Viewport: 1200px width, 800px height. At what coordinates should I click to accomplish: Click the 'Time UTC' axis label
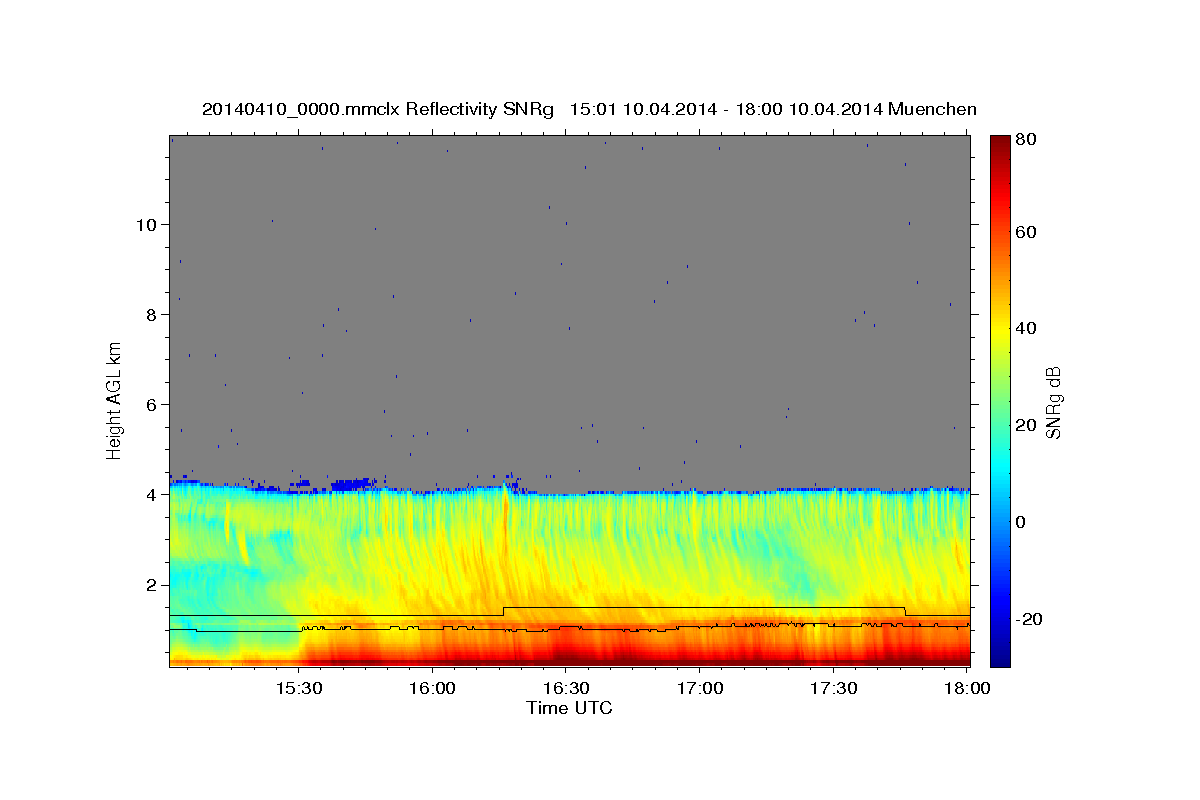[x=569, y=708]
